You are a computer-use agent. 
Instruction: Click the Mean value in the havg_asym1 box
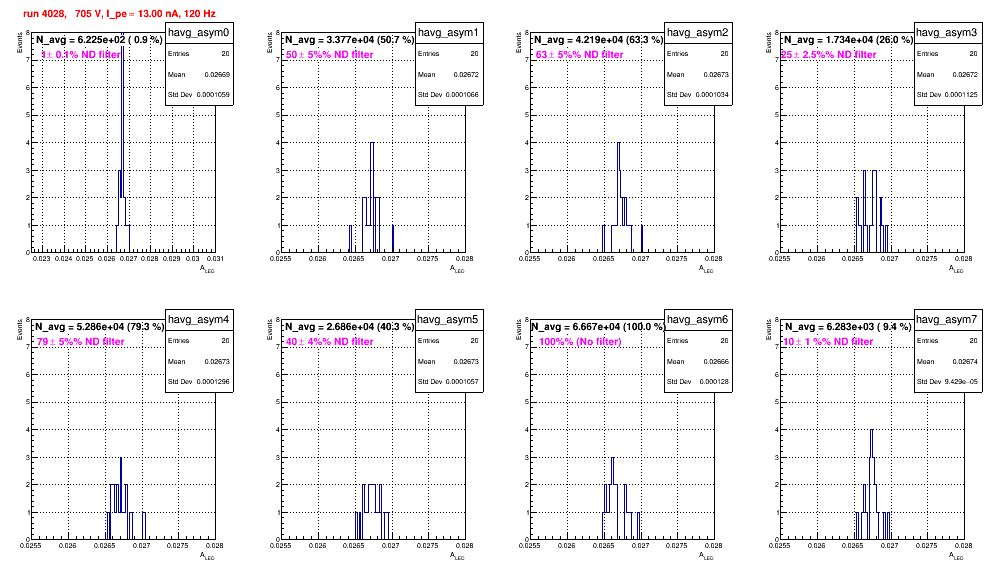467,74
